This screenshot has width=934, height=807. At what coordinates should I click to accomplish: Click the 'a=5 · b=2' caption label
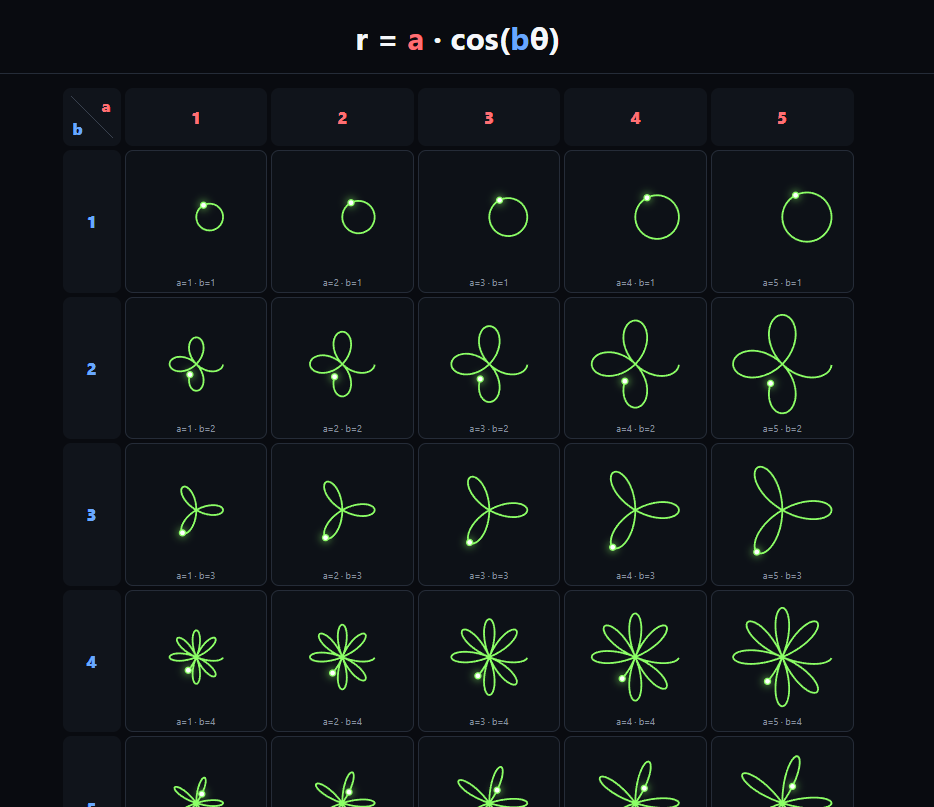tap(782, 429)
